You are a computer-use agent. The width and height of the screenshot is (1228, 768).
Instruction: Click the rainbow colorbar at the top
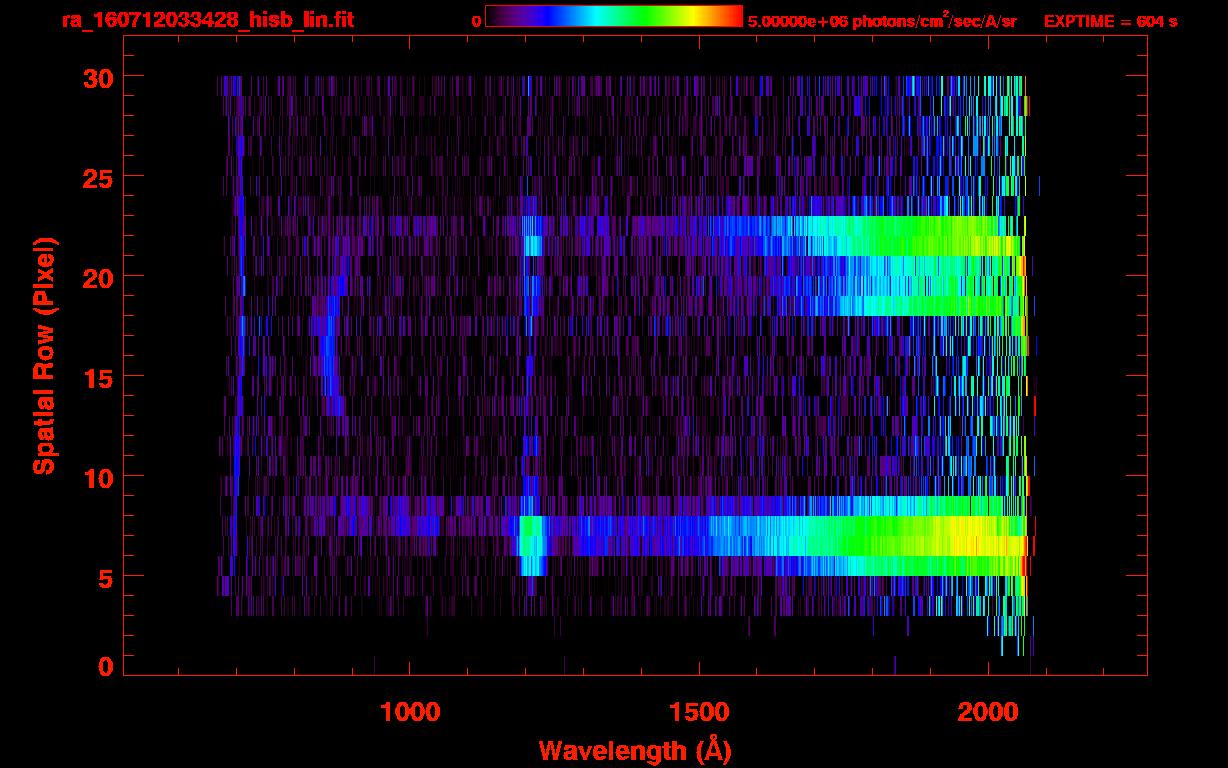[x=613, y=17]
